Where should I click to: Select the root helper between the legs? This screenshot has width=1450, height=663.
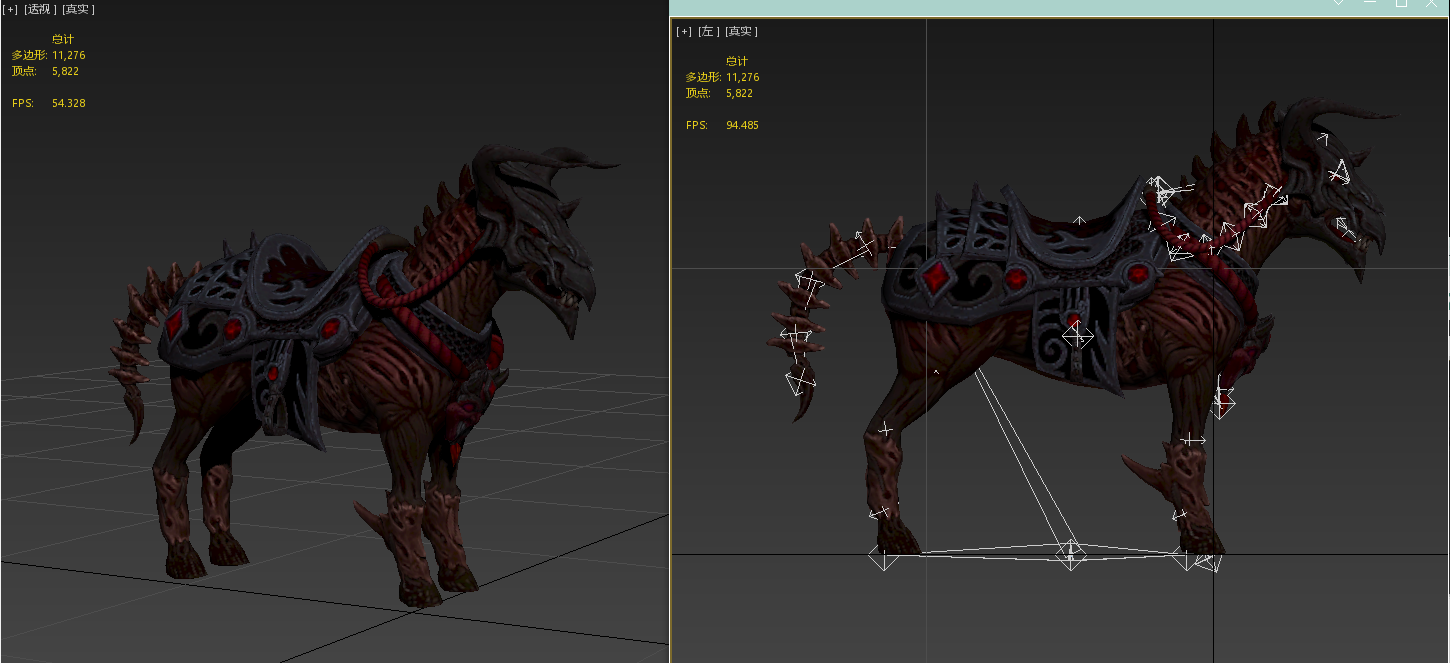1071,553
